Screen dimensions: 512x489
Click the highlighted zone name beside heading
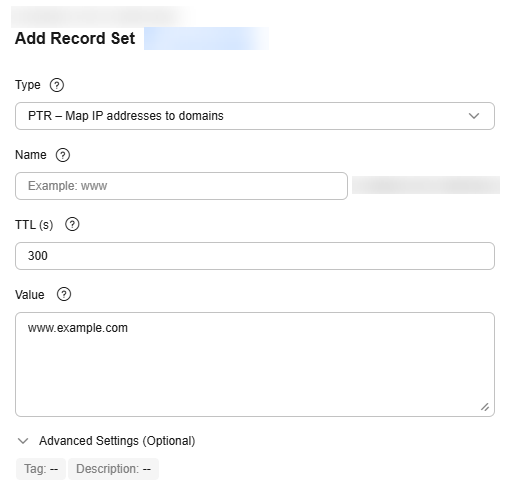tap(206, 38)
